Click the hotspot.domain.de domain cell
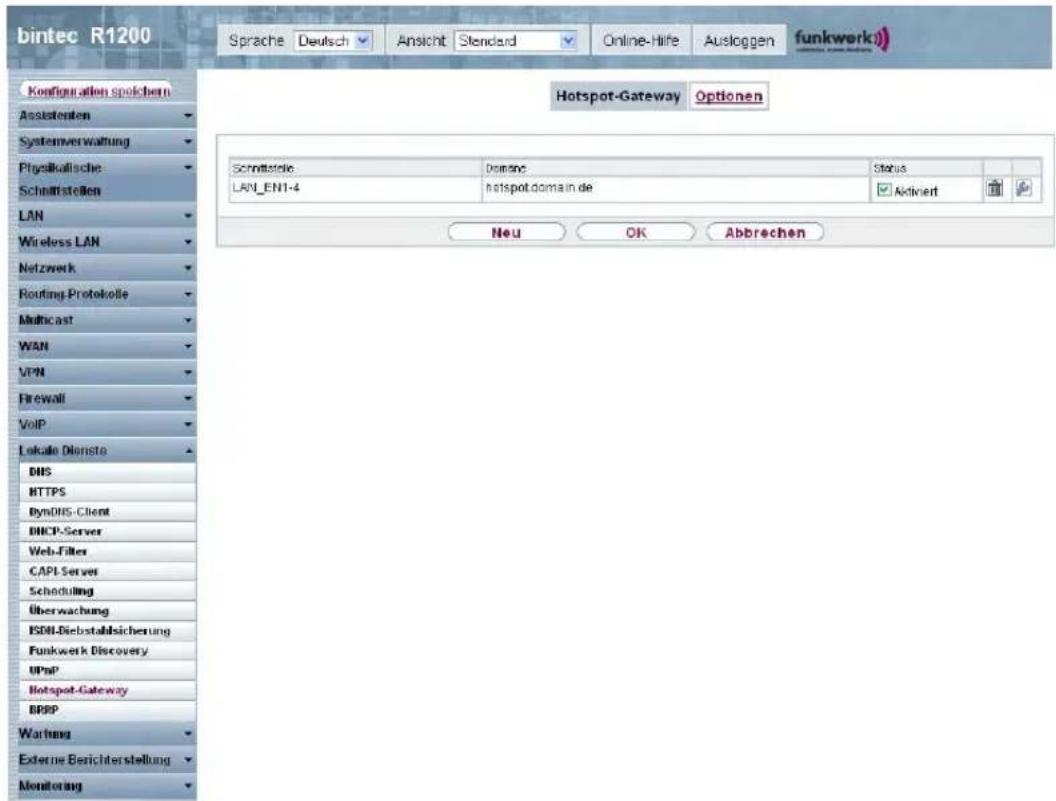The height and width of the screenshot is (801, 1056). 676,189
